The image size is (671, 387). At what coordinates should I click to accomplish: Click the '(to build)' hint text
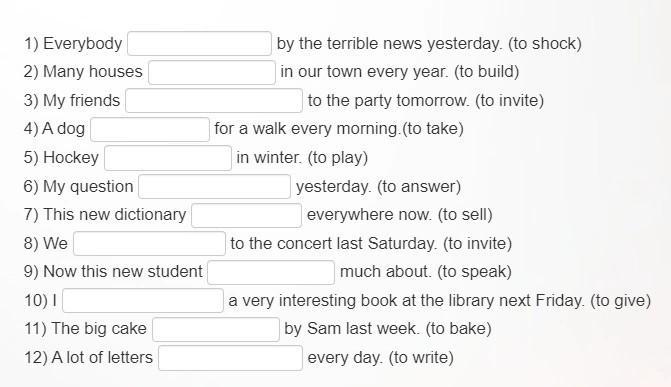[x=487, y=72]
